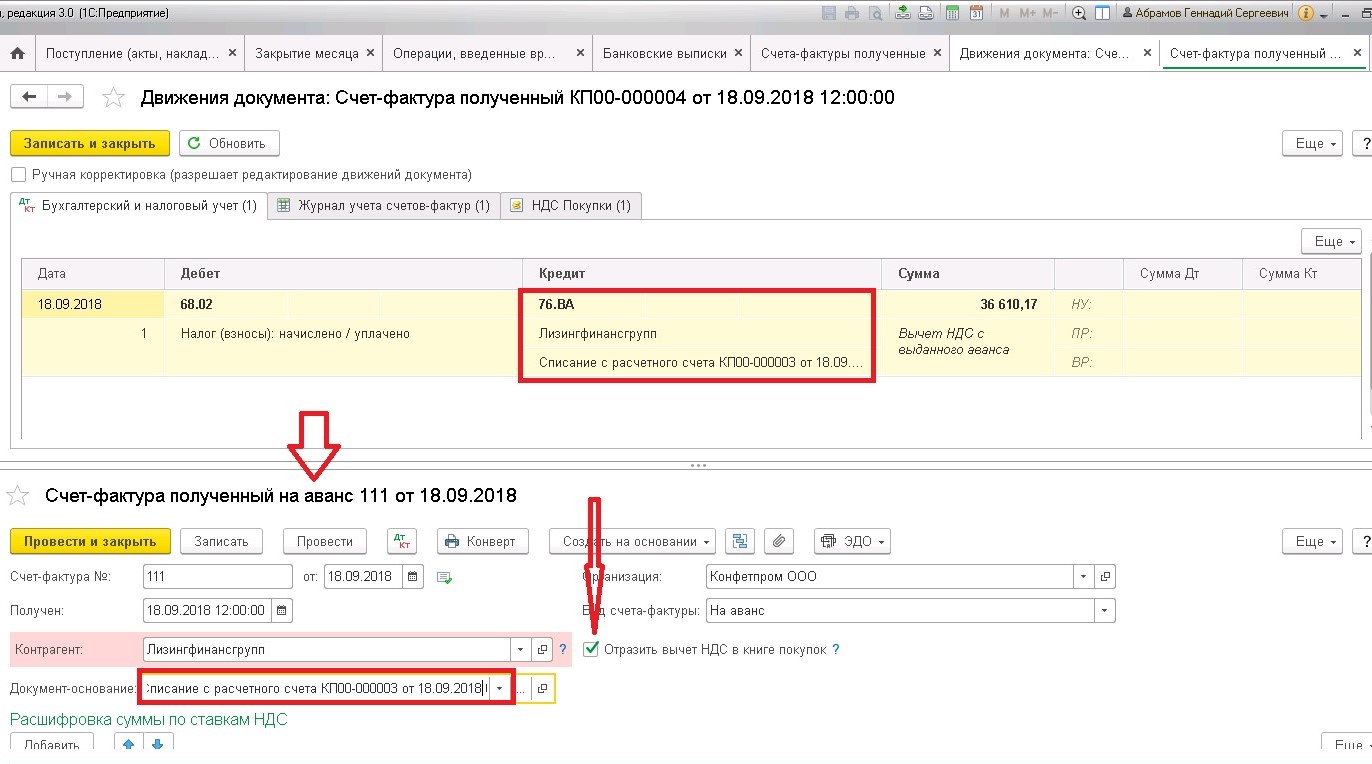
Task: Click the Провести и закрыть button
Action: coord(90,541)
